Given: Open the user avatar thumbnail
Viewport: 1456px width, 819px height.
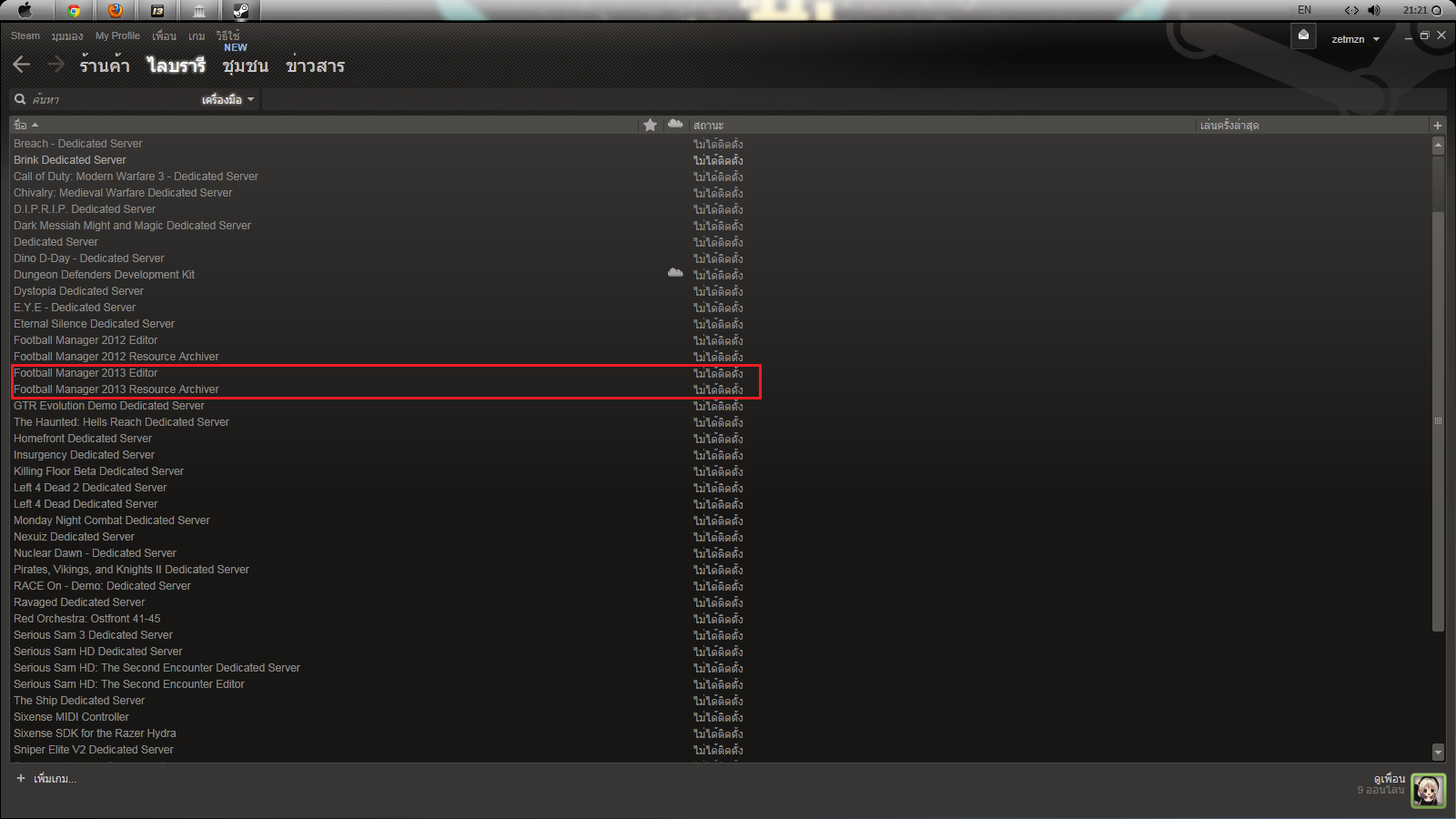Looking at the screenshot, I should click(1428, 790).
